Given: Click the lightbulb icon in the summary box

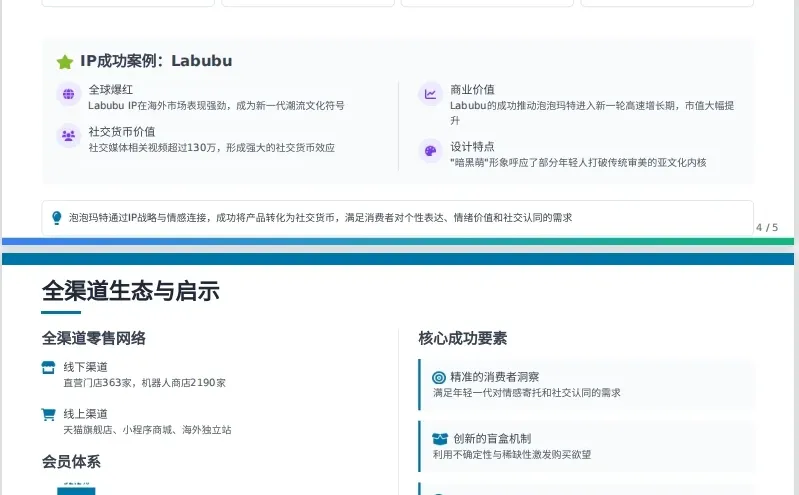Looking at the screenshot, I should (x=57, y=218).
